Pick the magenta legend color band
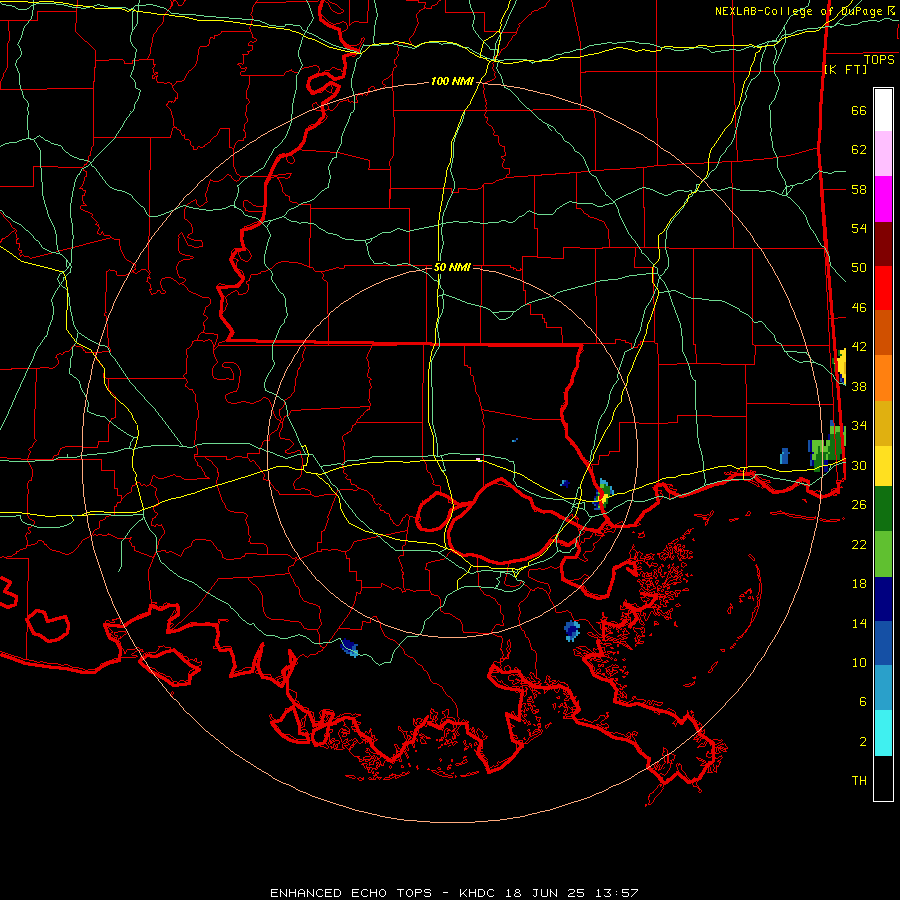Image resolution: width=900 pixels, height=900 pixels. [x=883, y=199]
